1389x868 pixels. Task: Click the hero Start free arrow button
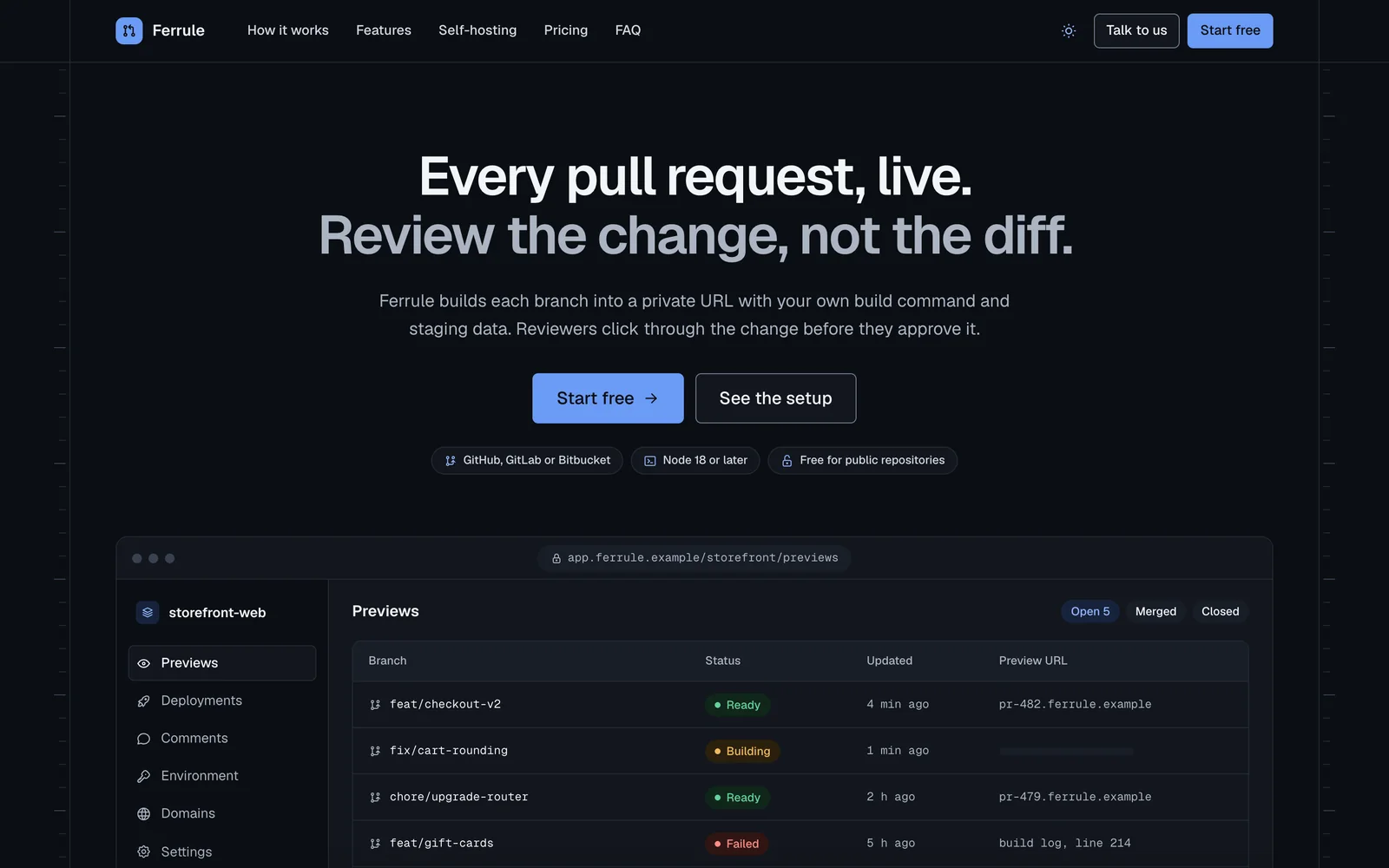(608, 398)
